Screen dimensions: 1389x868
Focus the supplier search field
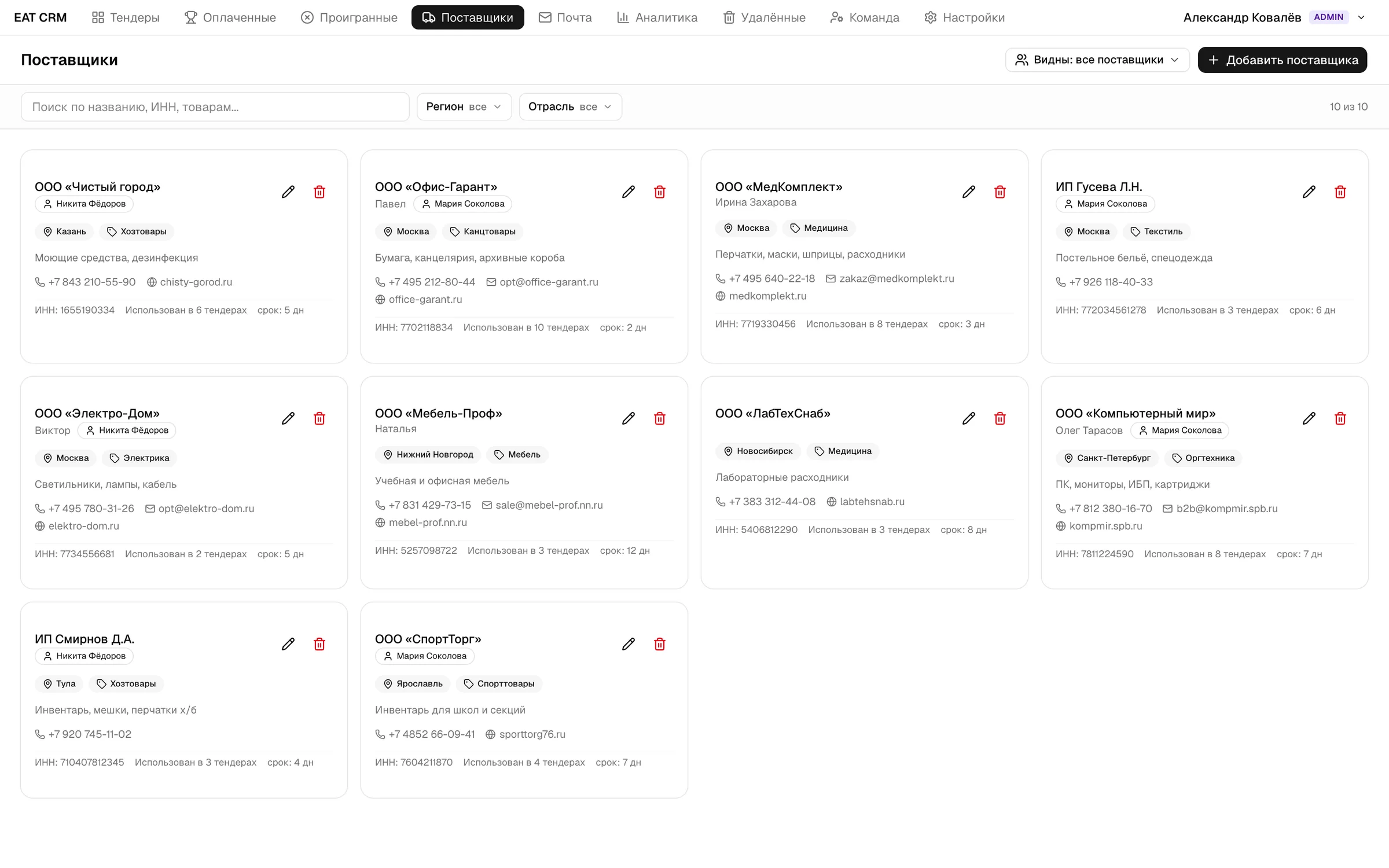[x=215, y=106]
